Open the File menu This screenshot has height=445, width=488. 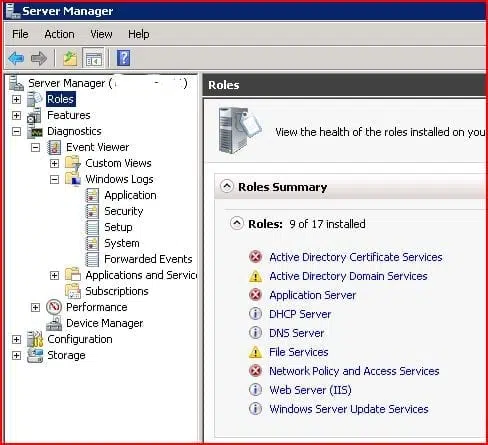pyautogui.click(x=20, y=34)
